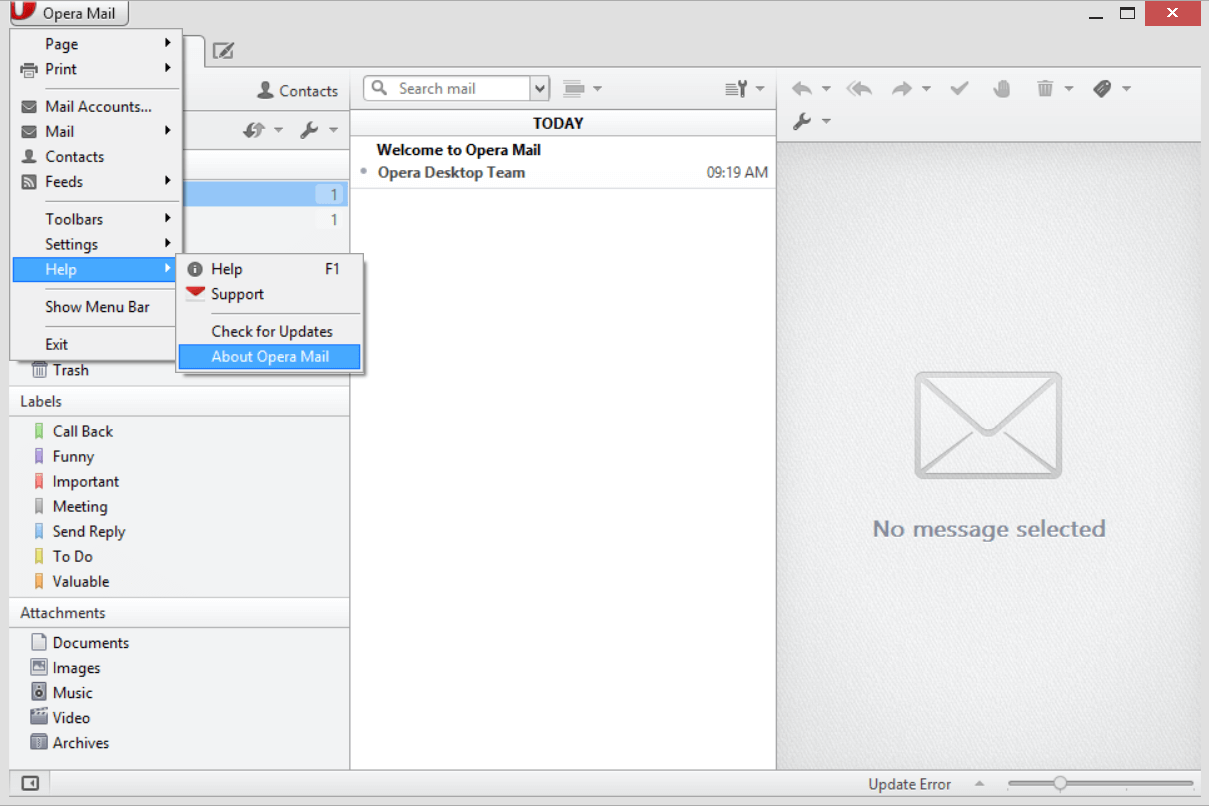Expand the Search mail dropdown arrow

coord(540,88)
